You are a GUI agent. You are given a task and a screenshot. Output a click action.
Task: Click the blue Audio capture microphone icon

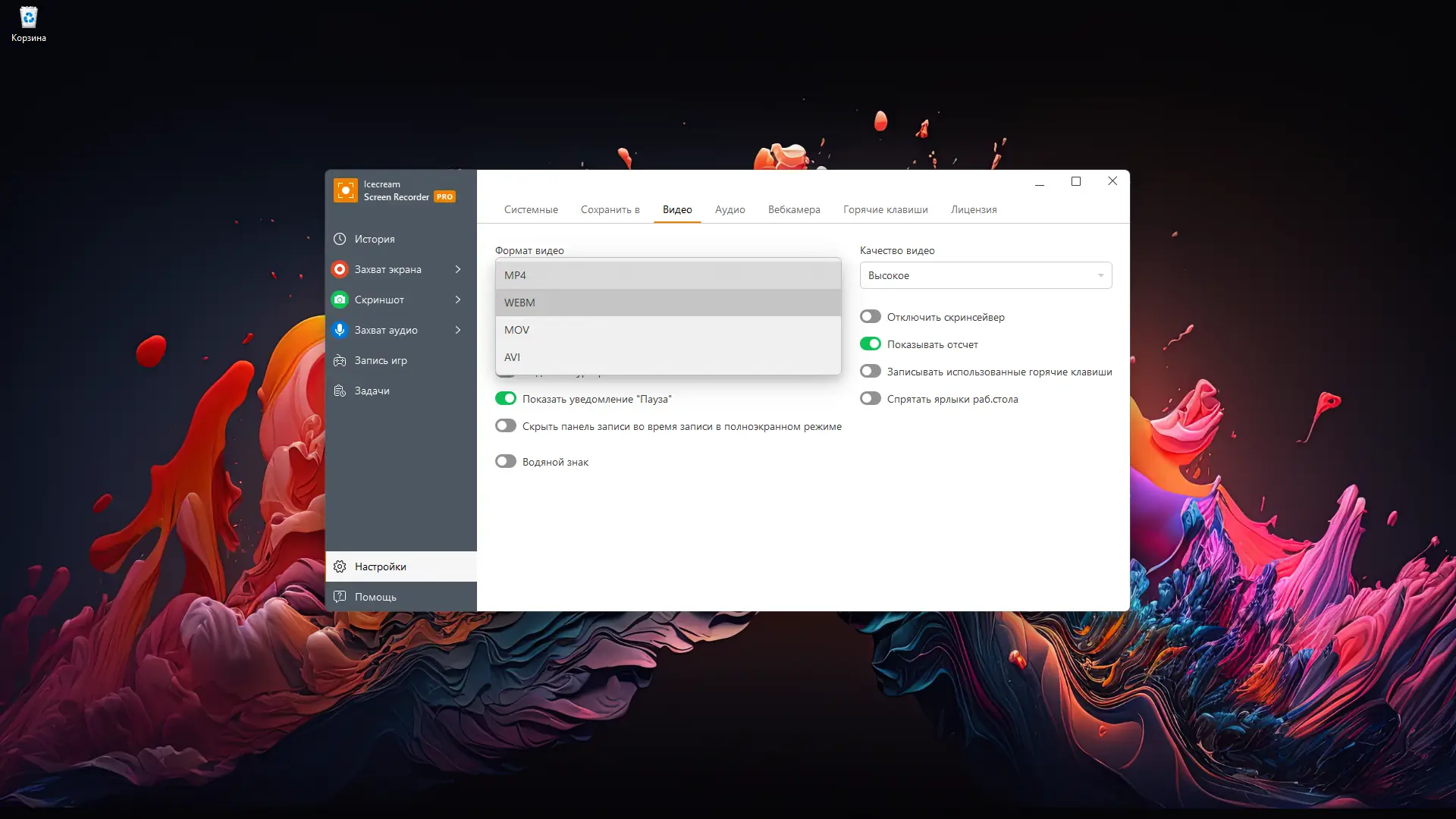[340, 330]
